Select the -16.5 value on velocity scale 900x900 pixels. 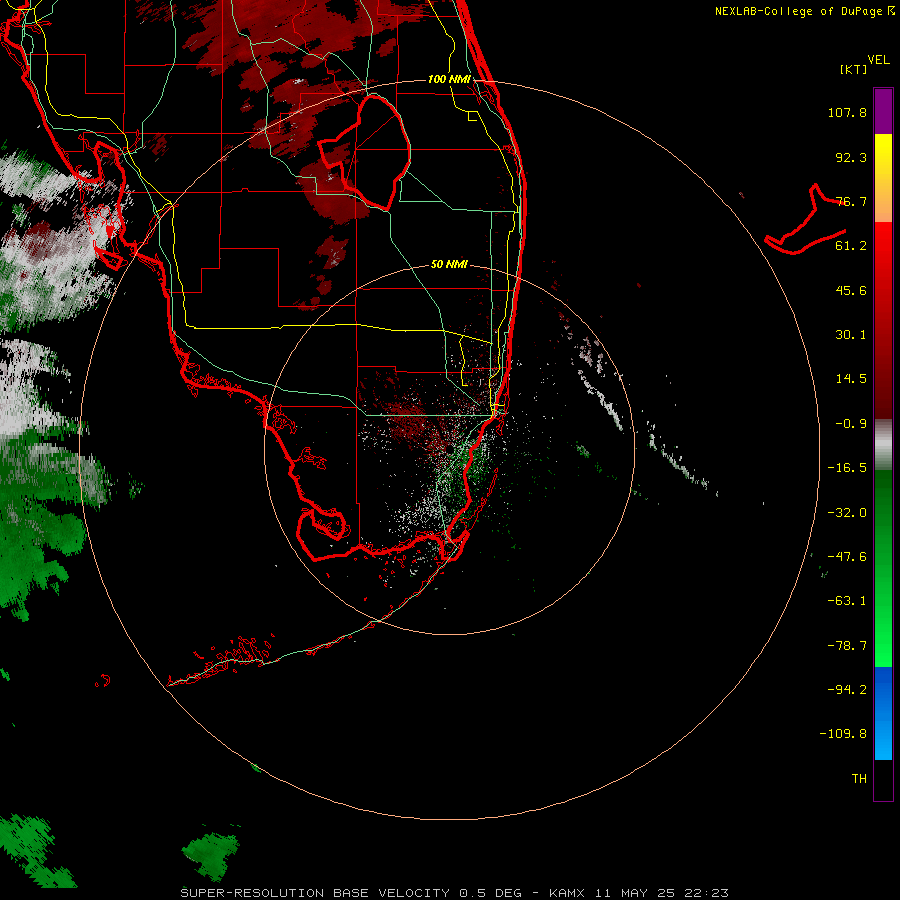[847, 468]
